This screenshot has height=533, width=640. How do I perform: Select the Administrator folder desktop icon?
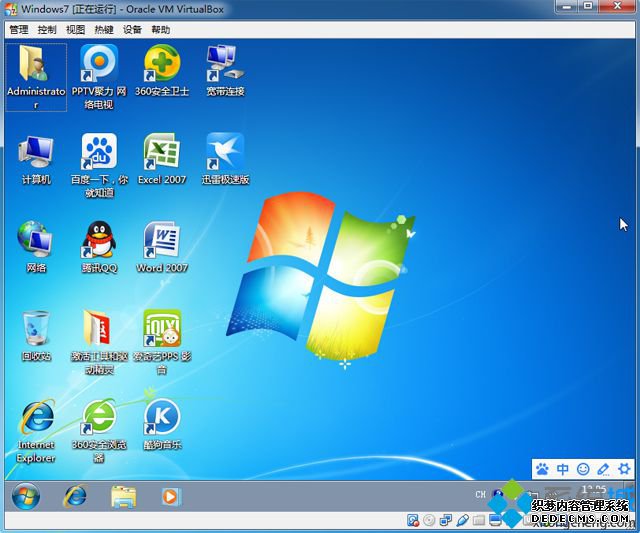(x=36, y=77)
